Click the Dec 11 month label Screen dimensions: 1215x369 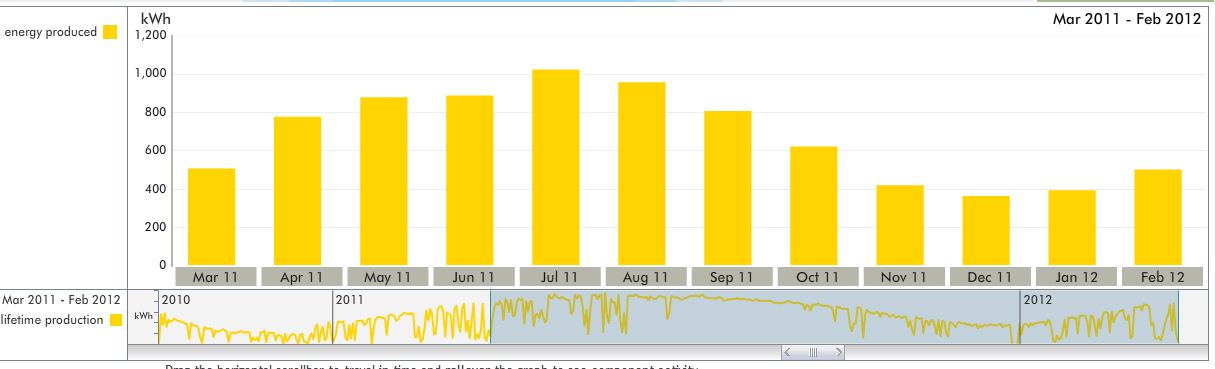pos(990,277)
